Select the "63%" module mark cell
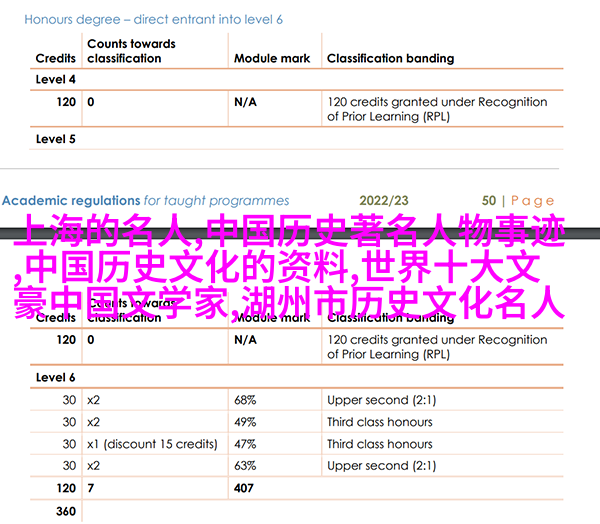The width and height of the screenshot is (600, 524). coord(245,466)
